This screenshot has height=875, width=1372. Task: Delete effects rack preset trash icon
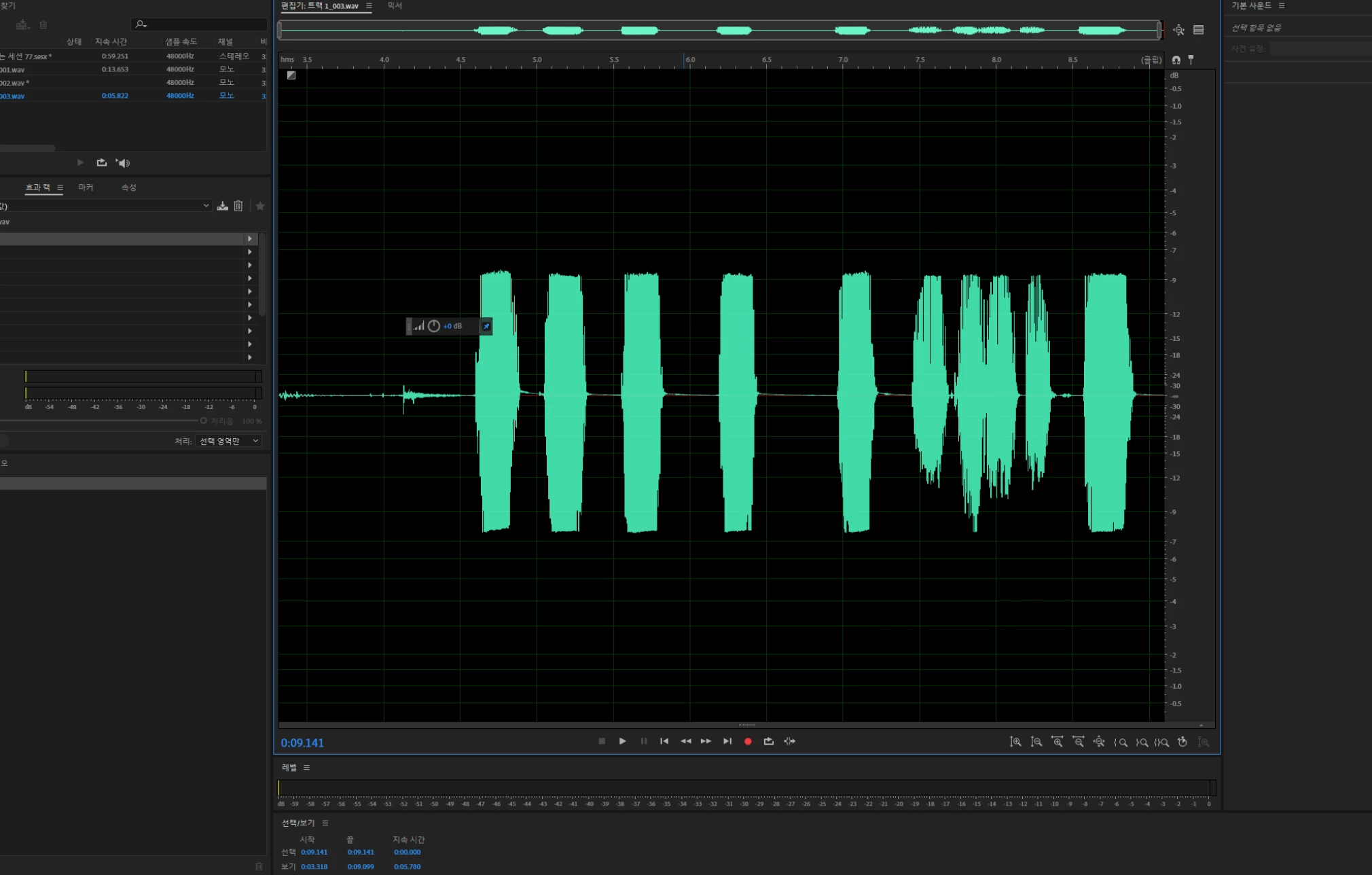click(x=238, y=206)
